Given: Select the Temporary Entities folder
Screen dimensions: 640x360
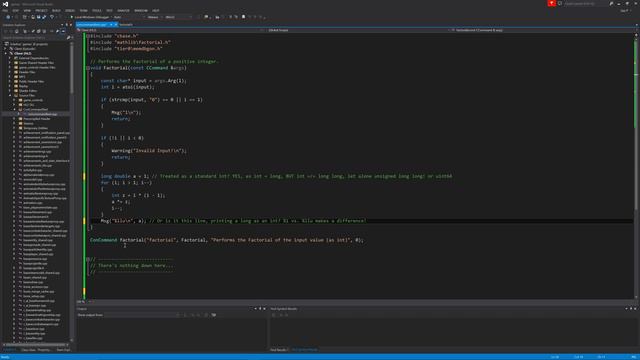Looking at the screenshot, I should tap(35, 128).
